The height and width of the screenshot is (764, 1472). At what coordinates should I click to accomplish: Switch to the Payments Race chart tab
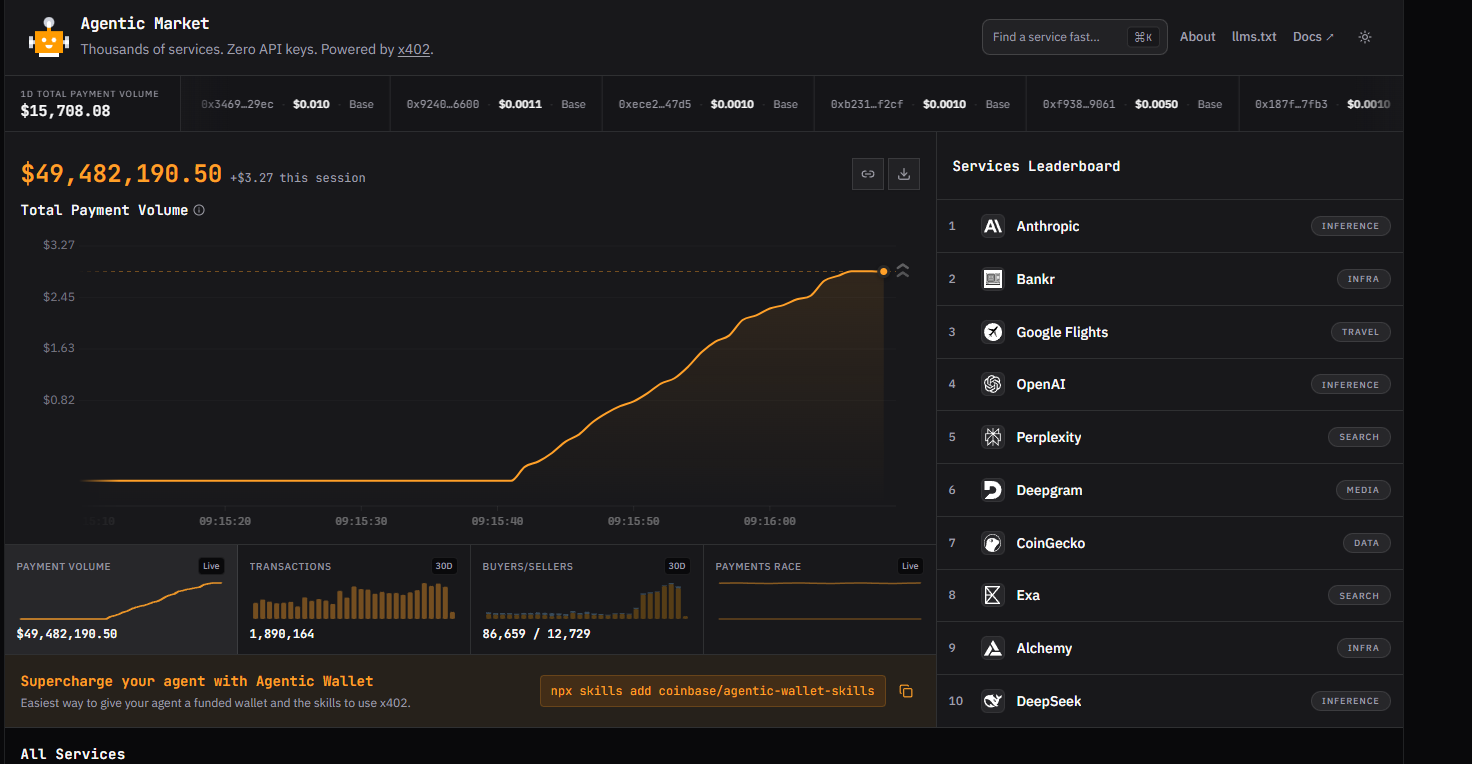pyautogui.click(x=819, y=599)
